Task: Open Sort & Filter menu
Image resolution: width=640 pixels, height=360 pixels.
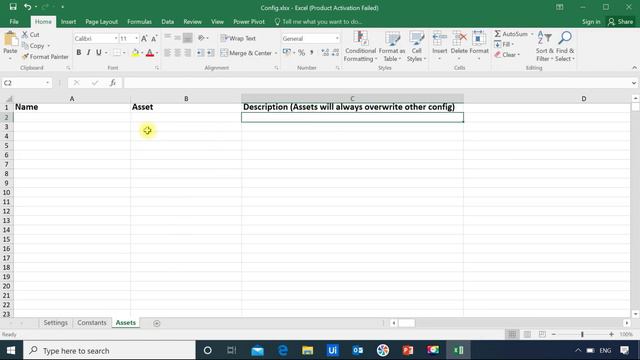Action: tap(544, 46)
